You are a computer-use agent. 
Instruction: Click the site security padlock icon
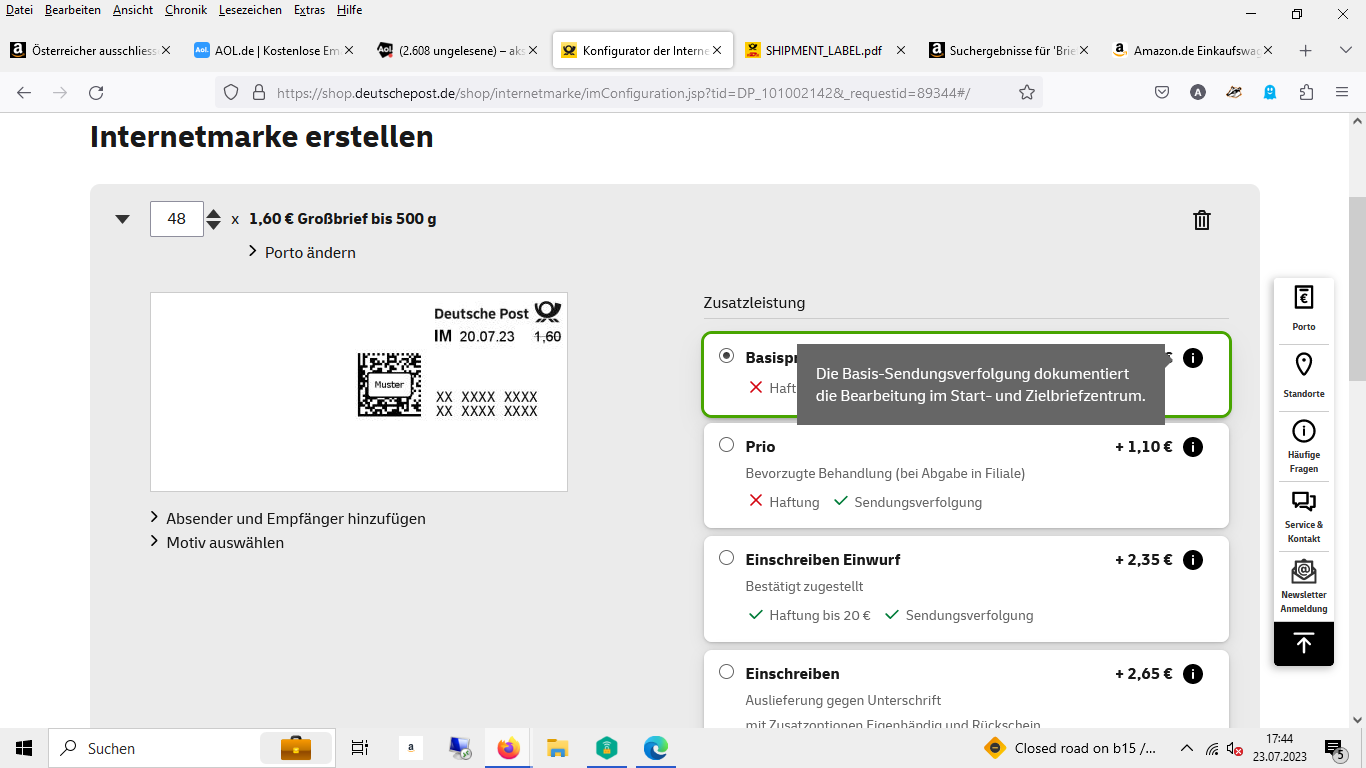[x=259, y=92]
